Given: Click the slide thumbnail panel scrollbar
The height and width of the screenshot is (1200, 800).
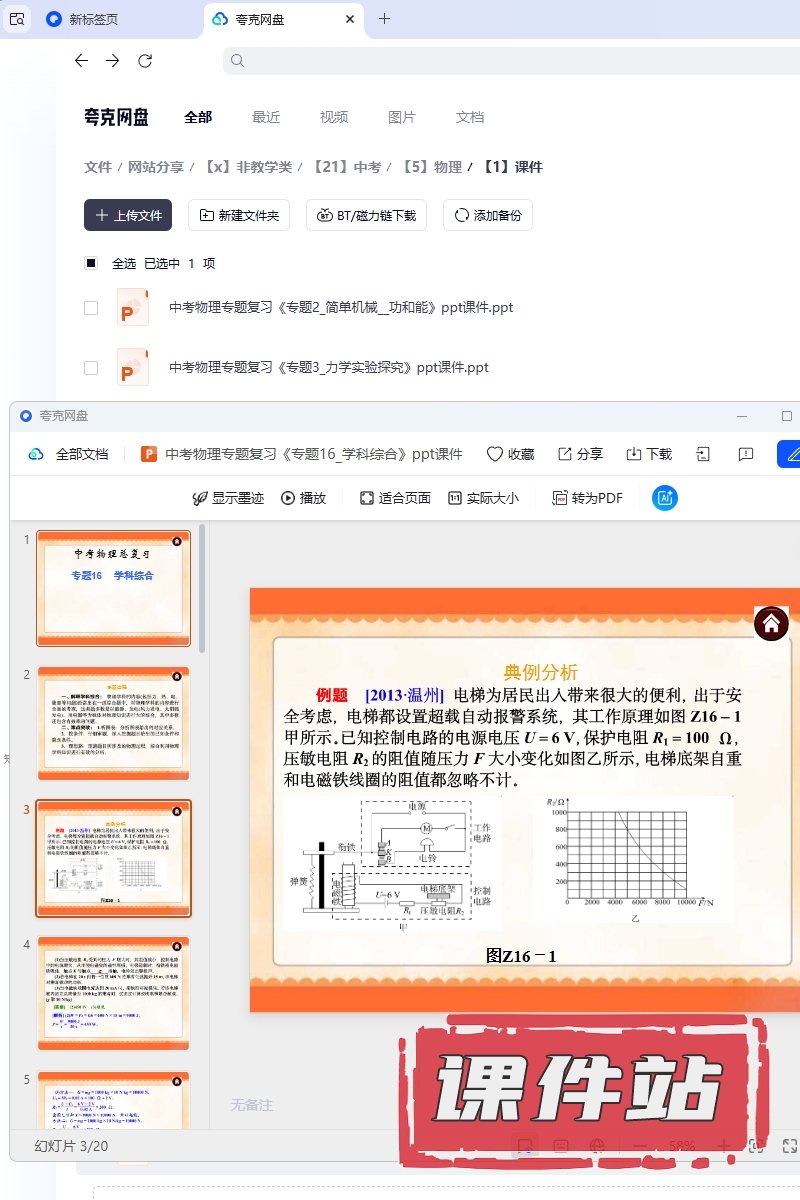Looking at the screenshot, I should click(x=202, y=590).
